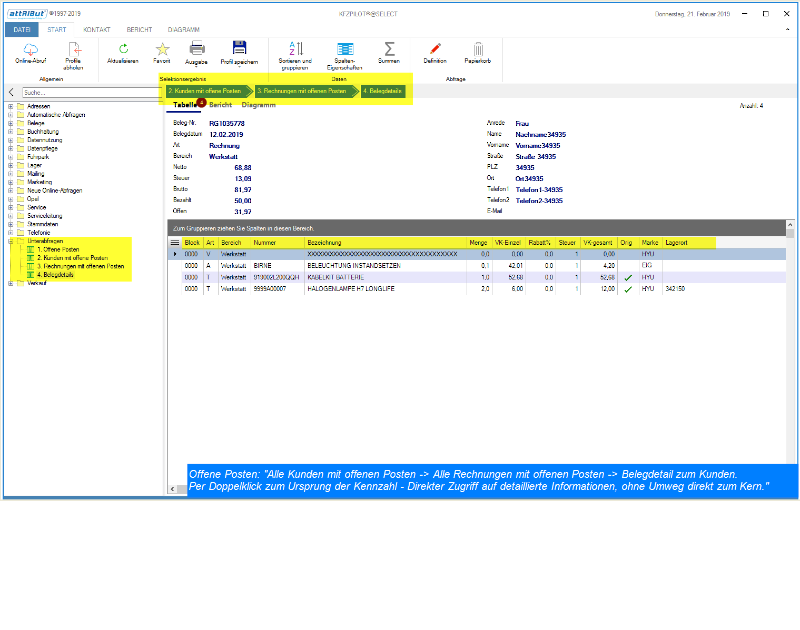Viewport: 800px width, 630px height.
Task: Open Ausgabe via the printer icon
Action: point(197,48)
